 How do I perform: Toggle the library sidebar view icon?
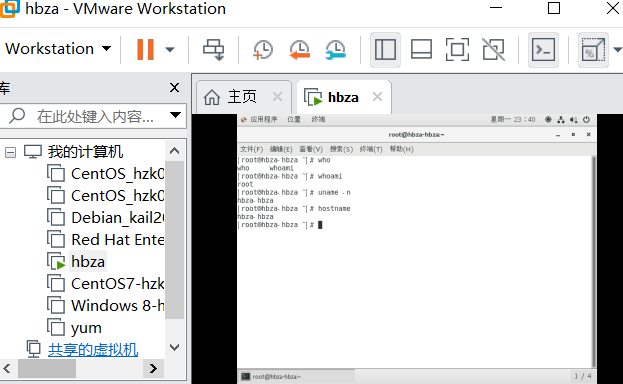(x=385, y=50)
